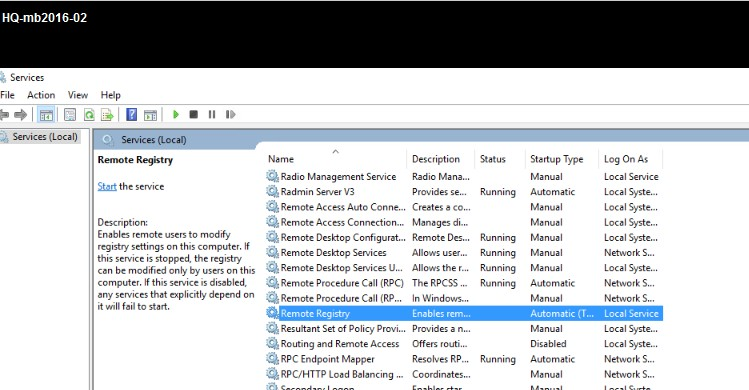Click 'Enables rem...' description cell
749x390 pixels.
point(441,314)
